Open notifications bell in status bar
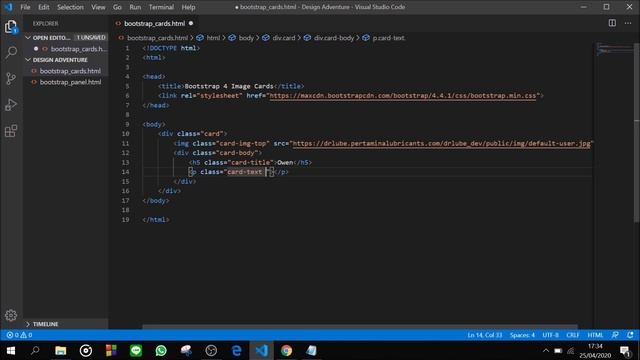 (630, 335)
